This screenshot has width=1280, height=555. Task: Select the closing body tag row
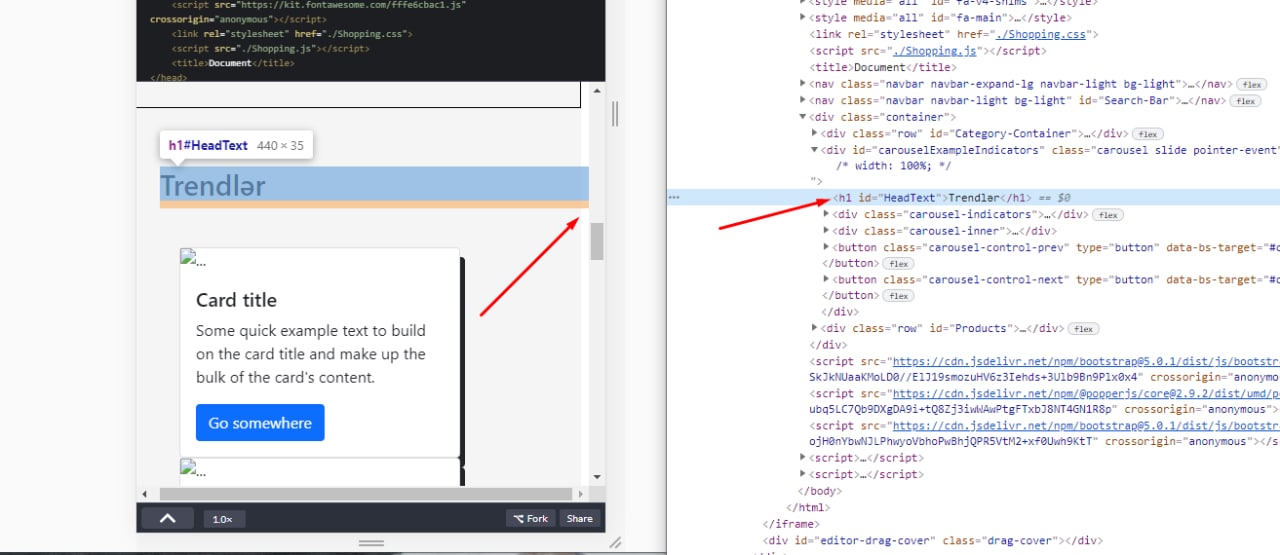820,491
